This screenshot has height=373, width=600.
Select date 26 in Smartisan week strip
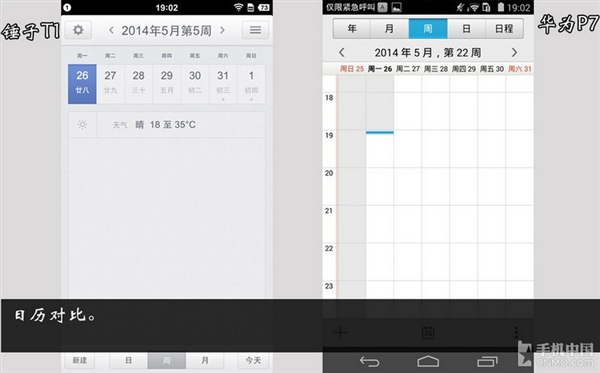click(x=82, y=84)
